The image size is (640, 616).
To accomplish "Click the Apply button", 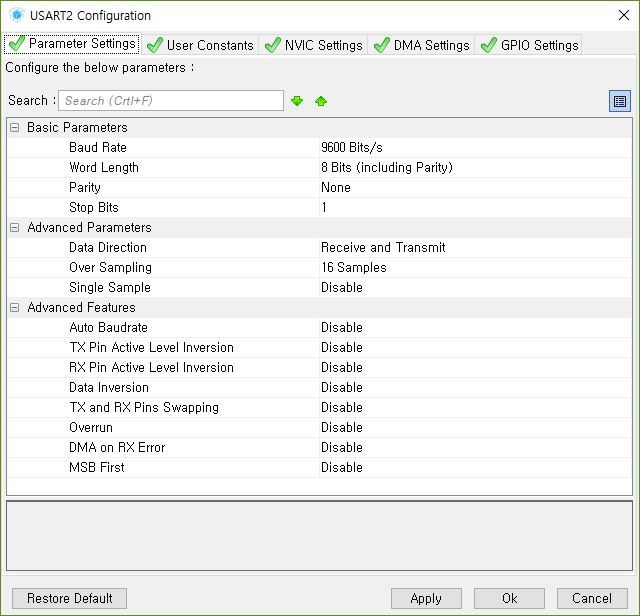I will 426,598.
